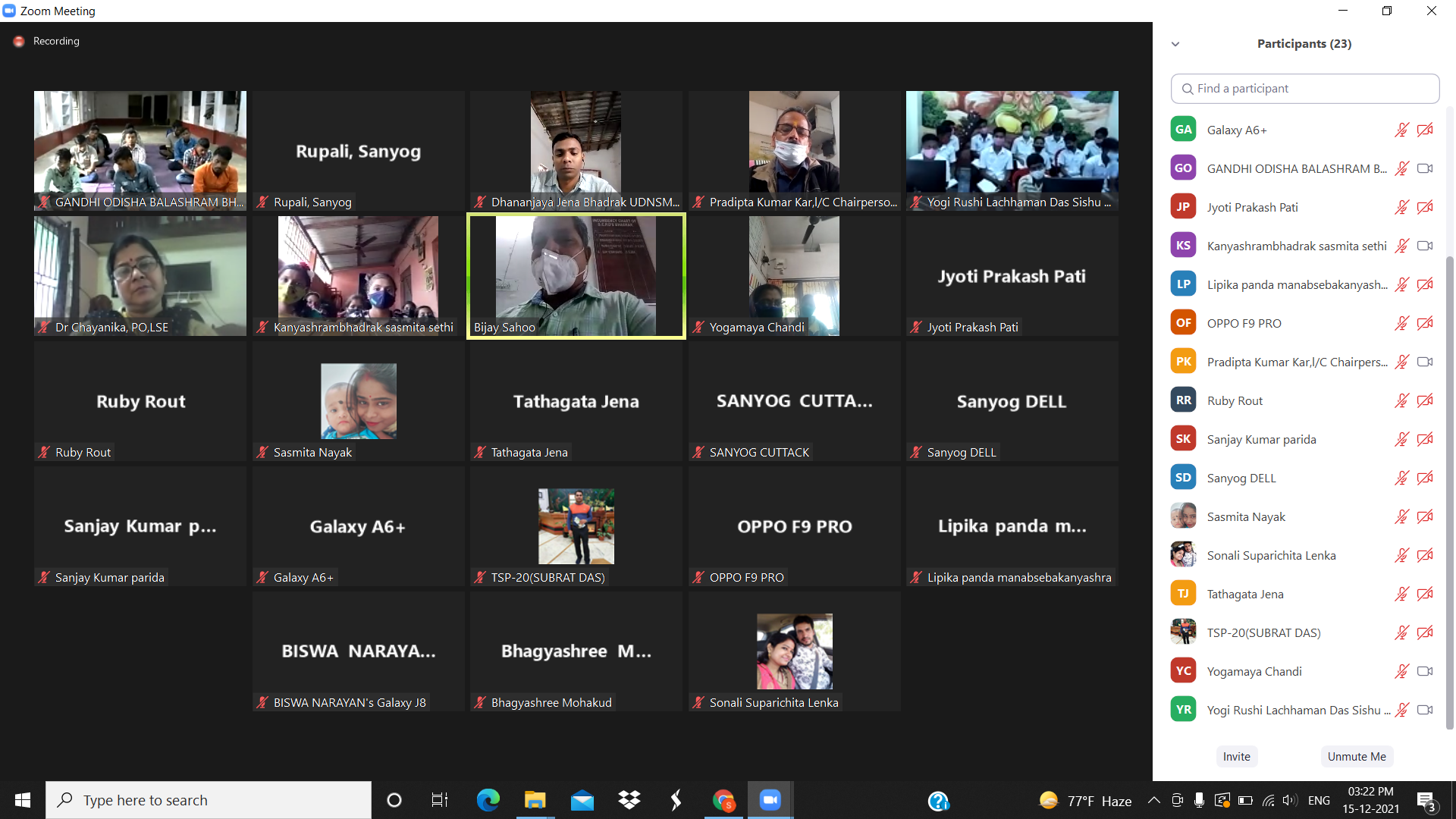Open the Zoom app in taskbar
Viewport: 1456px width, 819px height.
[770, 800]
